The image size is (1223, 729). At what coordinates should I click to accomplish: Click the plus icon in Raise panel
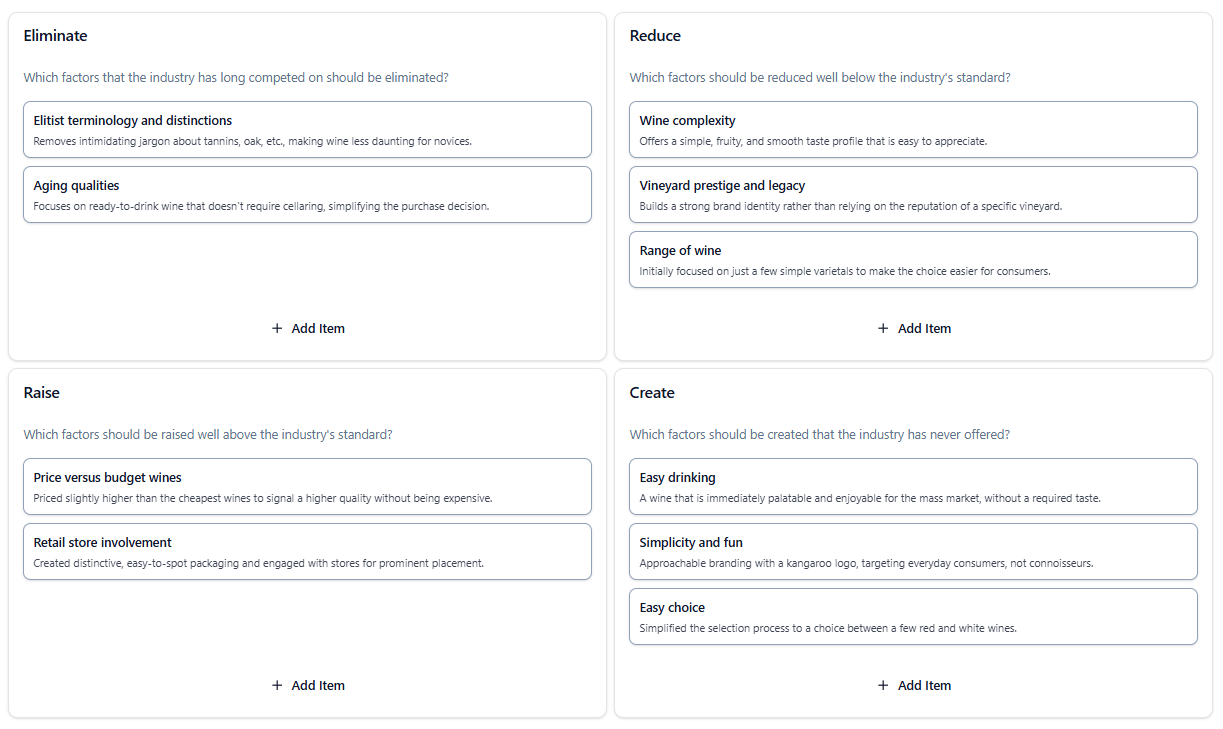pyautogui.click(x=277, y=685)
